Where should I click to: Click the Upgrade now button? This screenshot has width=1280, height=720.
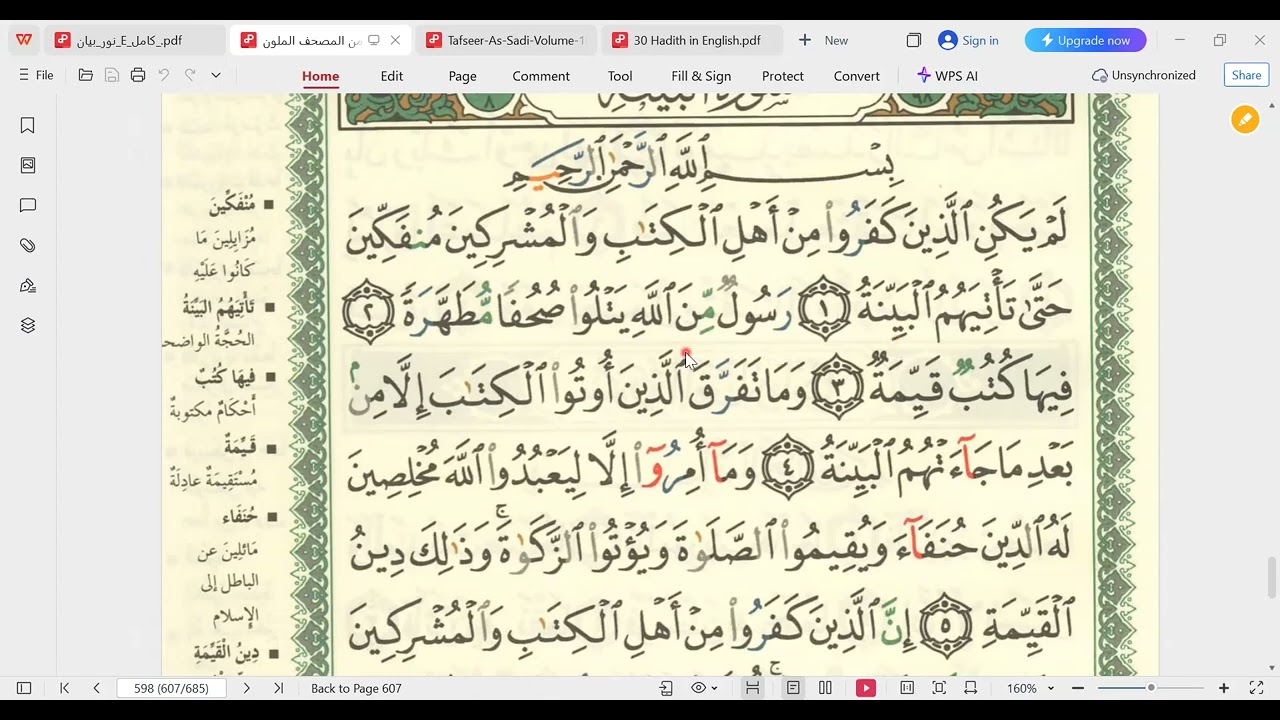(1085, 40)
